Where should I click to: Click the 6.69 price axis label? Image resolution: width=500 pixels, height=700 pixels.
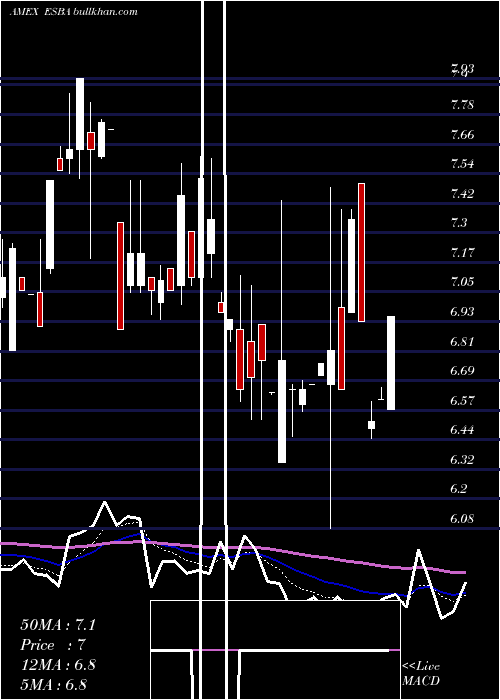[462, 371]
